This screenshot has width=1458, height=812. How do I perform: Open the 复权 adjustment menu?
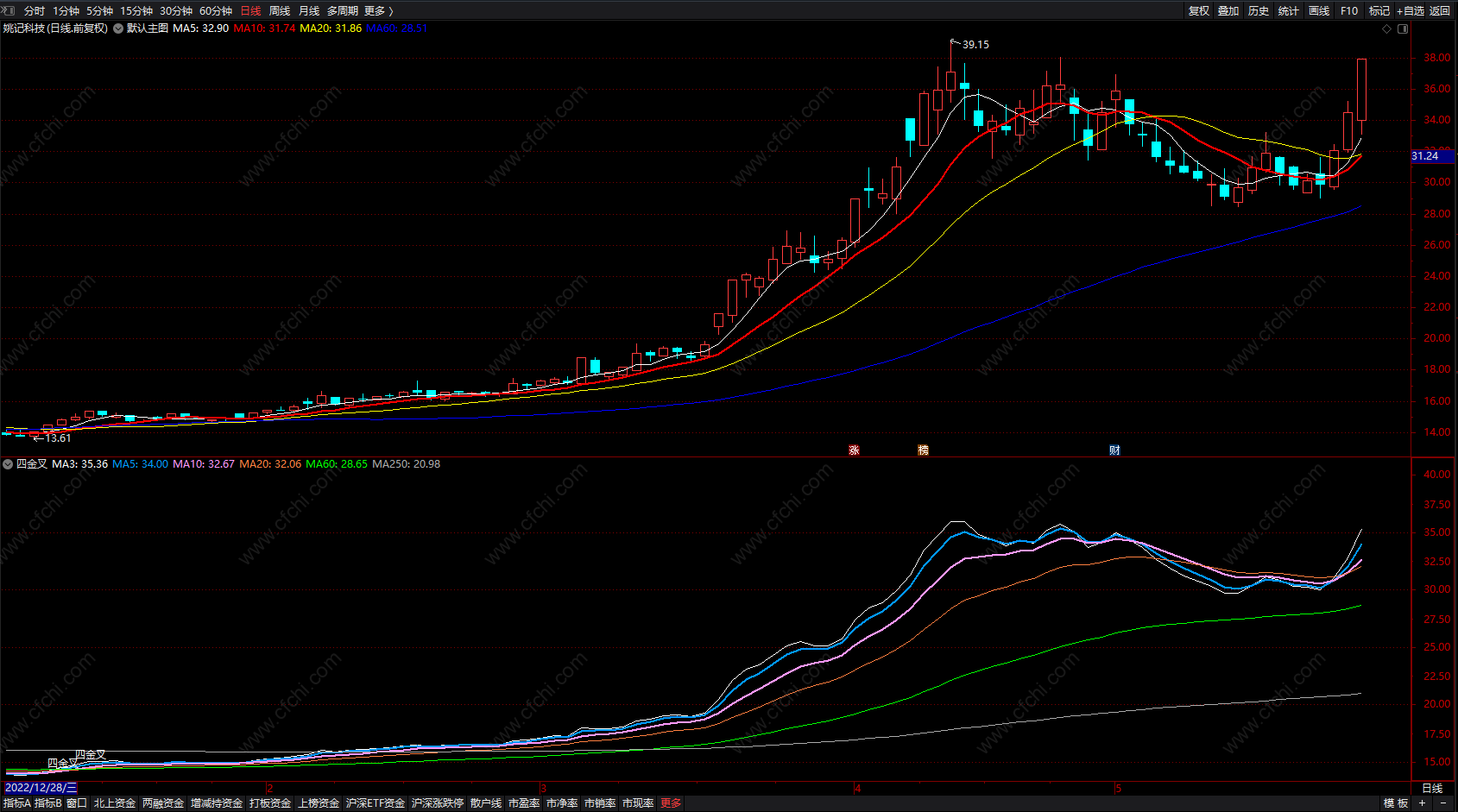(x=1199, y=11)
